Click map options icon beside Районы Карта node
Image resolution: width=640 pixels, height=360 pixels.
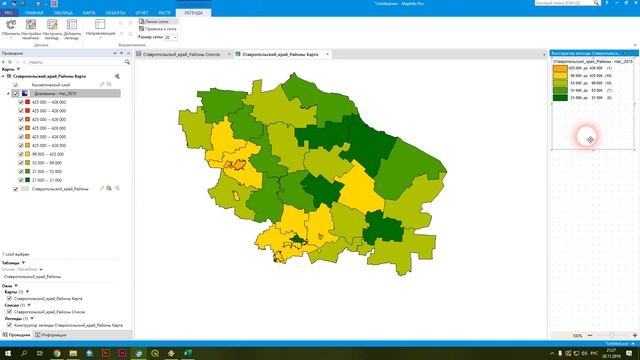coord(117,76)
